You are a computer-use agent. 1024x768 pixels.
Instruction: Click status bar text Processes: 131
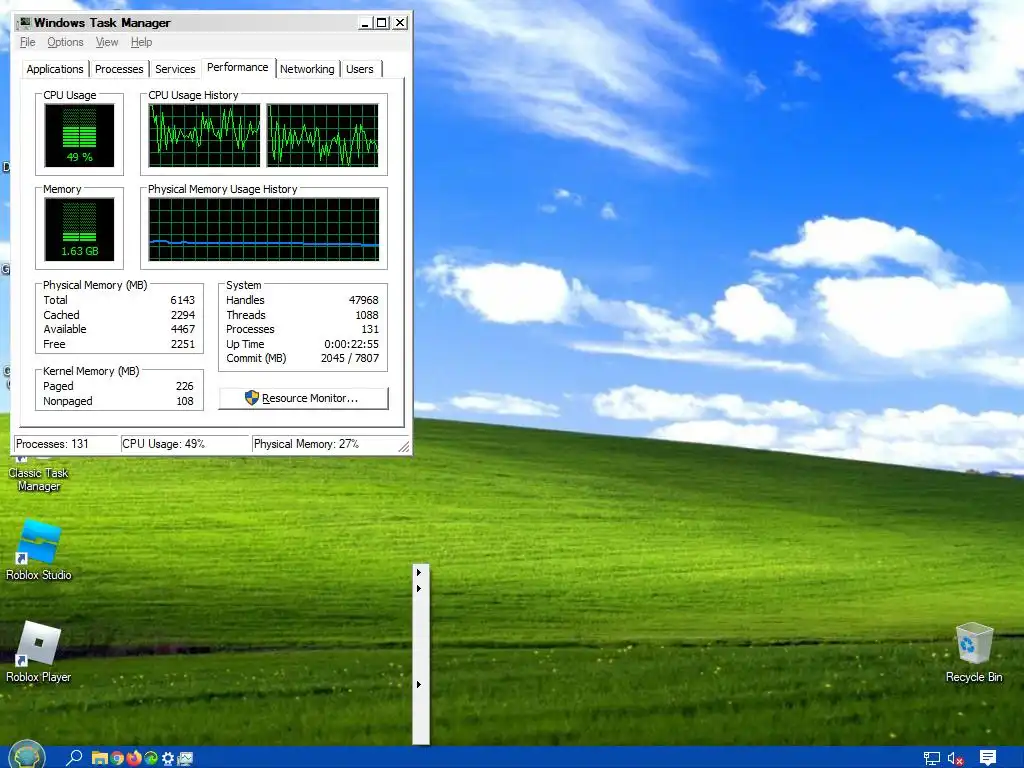[x=52, y=443]
